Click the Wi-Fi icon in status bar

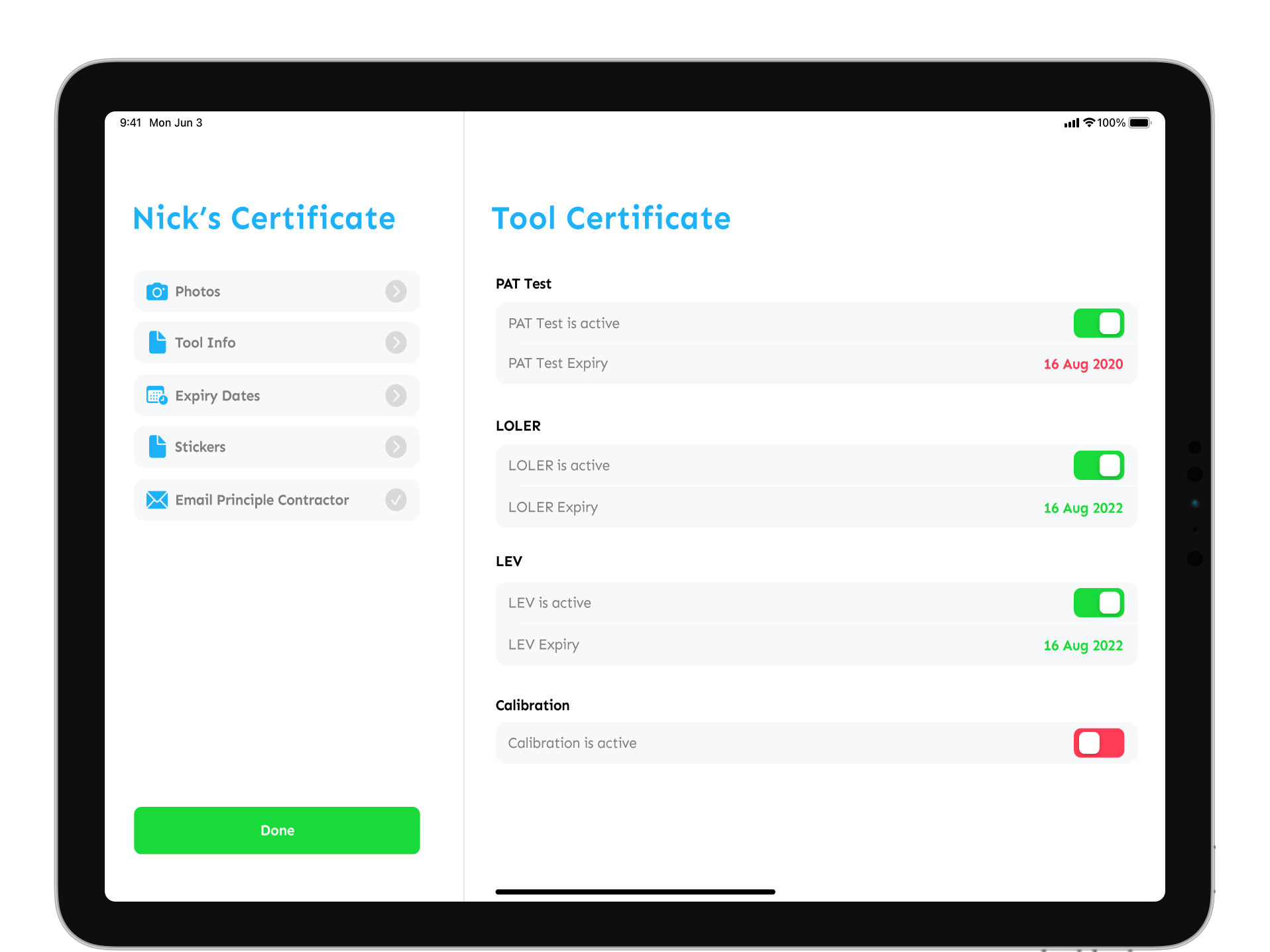click(x=1089, y=123)
